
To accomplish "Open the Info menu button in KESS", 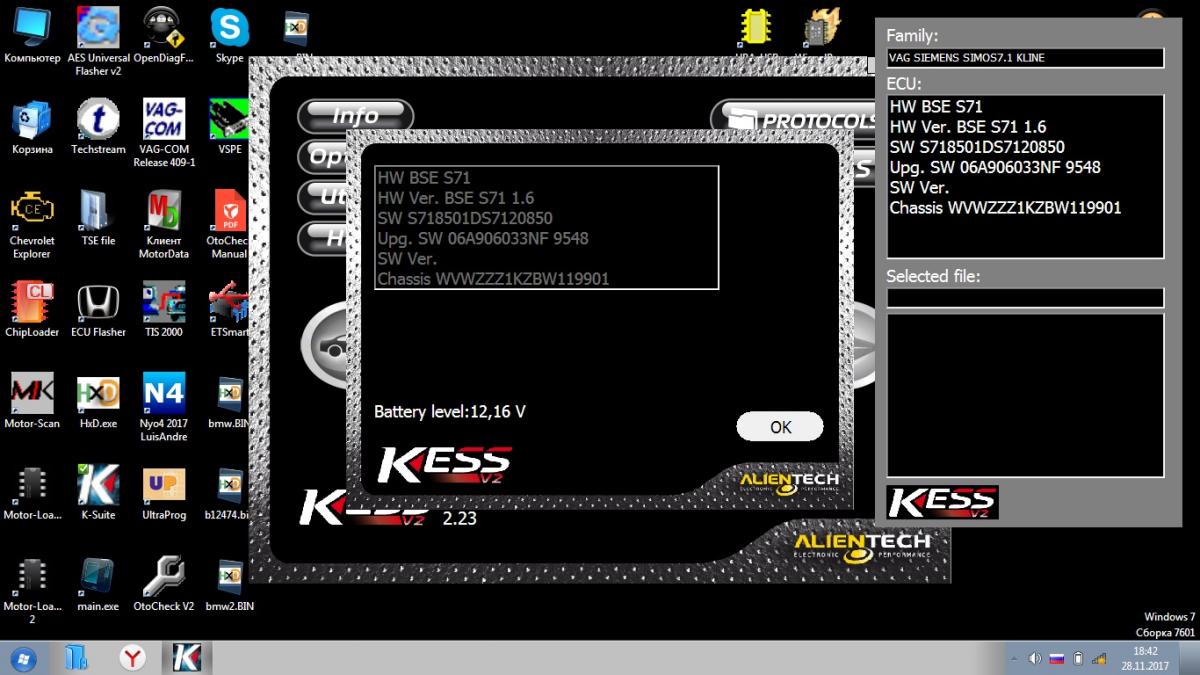I will 355,116.
